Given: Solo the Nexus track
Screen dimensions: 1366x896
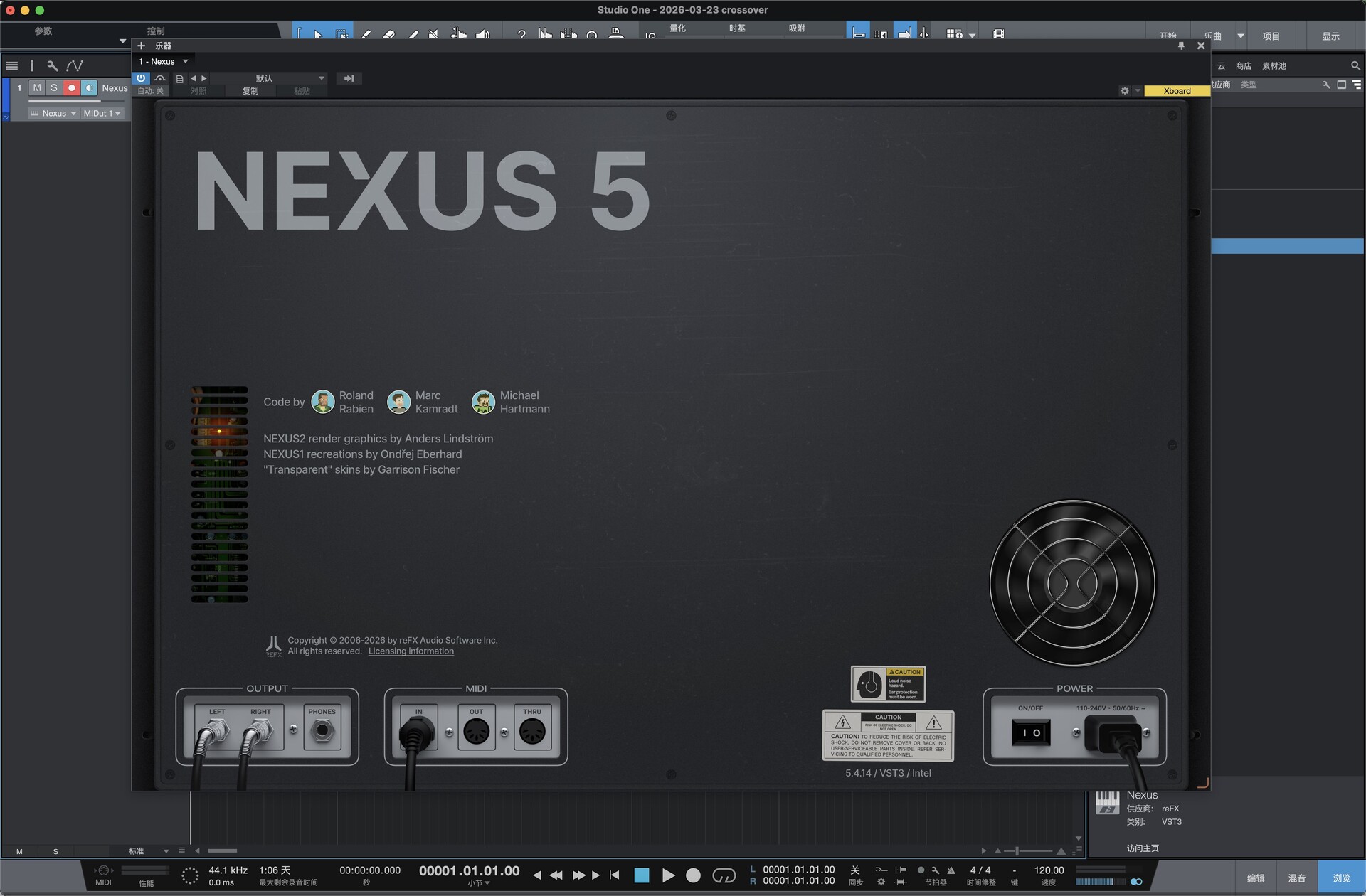Looking at the screenshot, I should point(54,87).
